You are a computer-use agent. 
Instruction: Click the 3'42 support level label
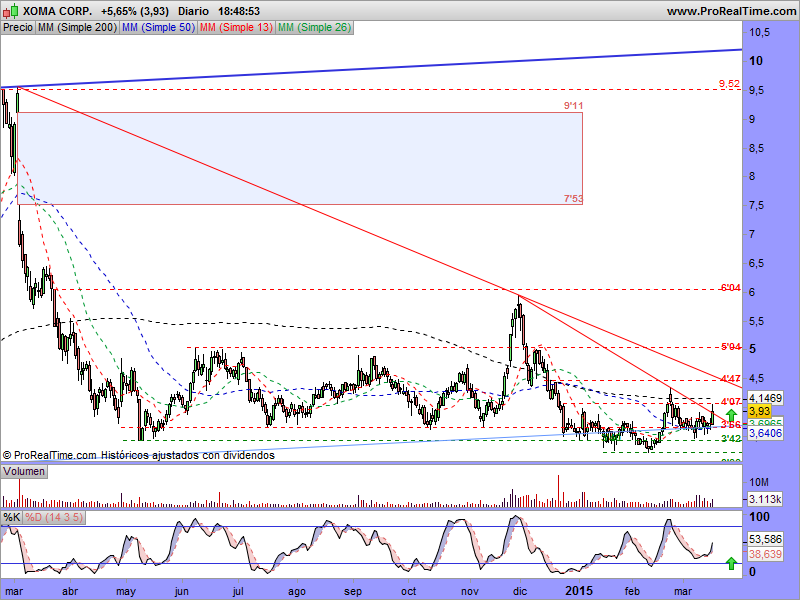coord(731,439)
